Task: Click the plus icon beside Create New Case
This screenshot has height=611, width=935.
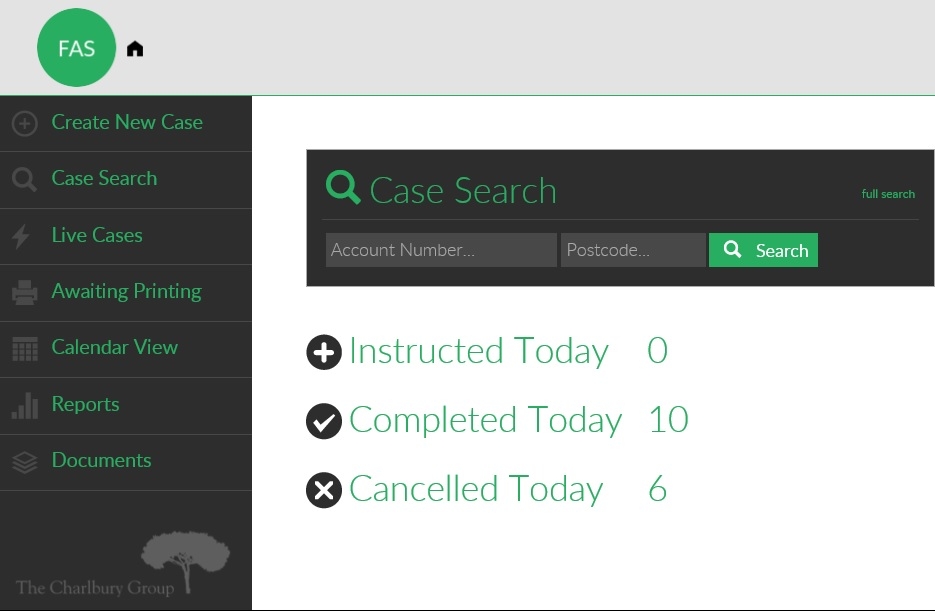Action: 24,123
